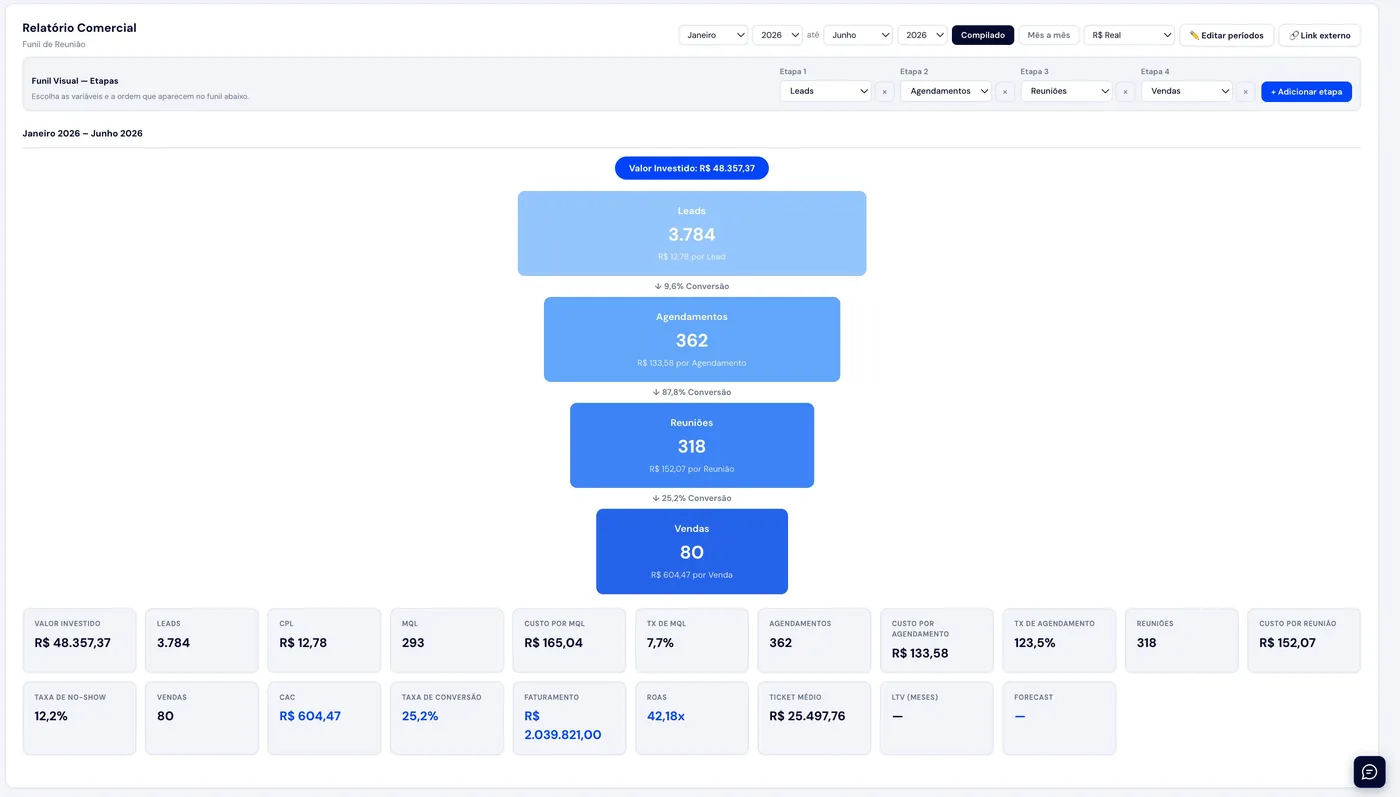
Task: Click the R$ 604,47 por Venda text
Action: pyautogui.click(x=692, y=575)
